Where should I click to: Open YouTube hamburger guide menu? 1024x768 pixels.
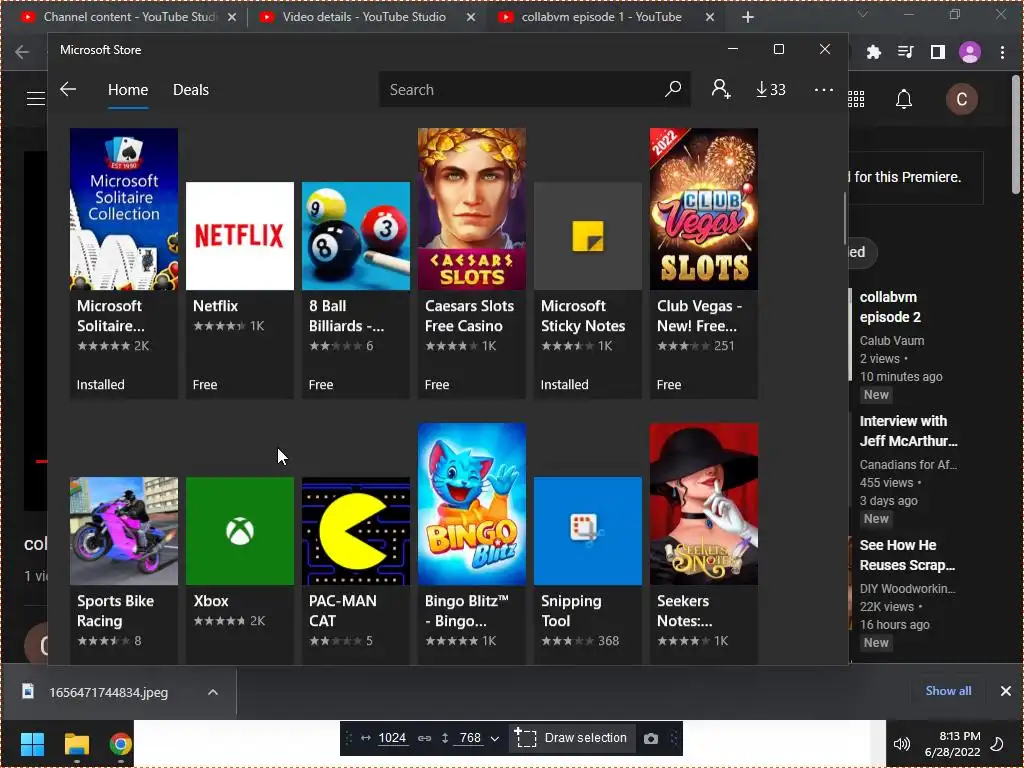click(x=35, y=99)
